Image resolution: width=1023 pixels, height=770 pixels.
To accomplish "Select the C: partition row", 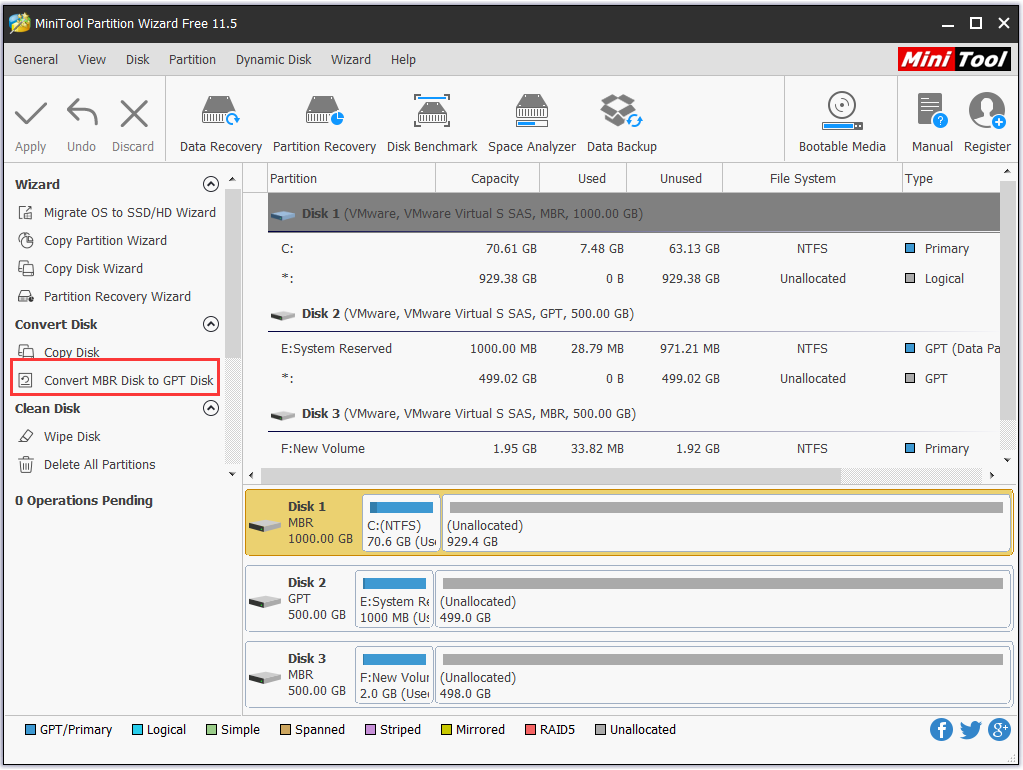I will [x=634, y=249].
